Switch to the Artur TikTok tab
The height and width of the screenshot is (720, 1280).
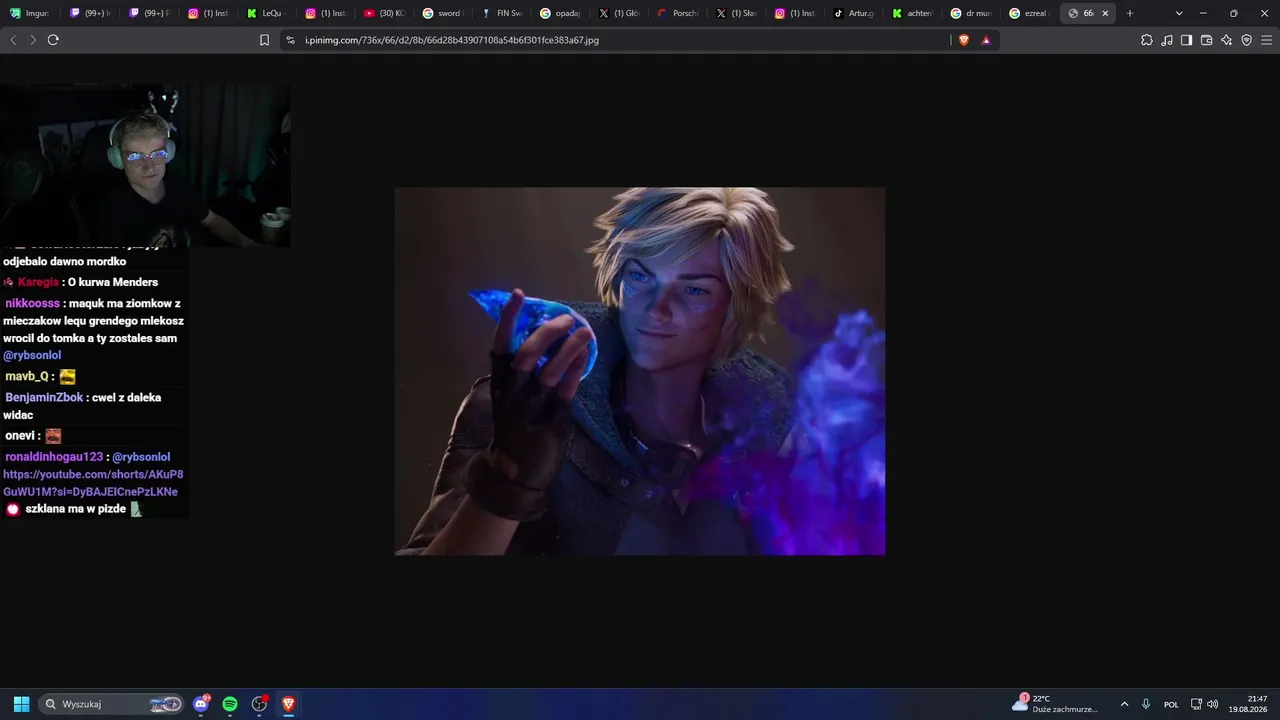pyautogui.click(x=856, y=13)
